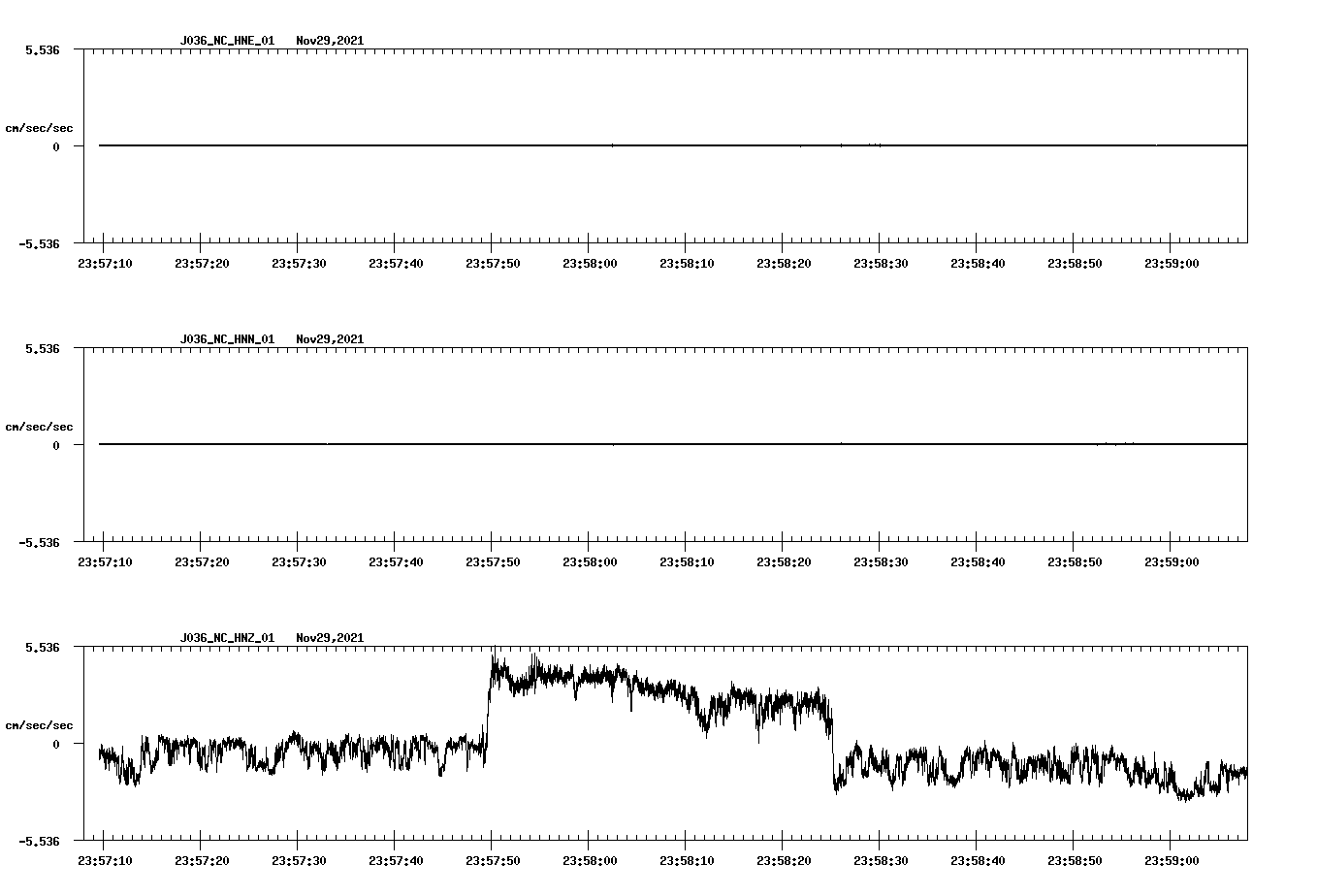Pick 23:57:50 on the HNN time axis
The width and height of the screenshot is (1317, 896).
point(493,562)
